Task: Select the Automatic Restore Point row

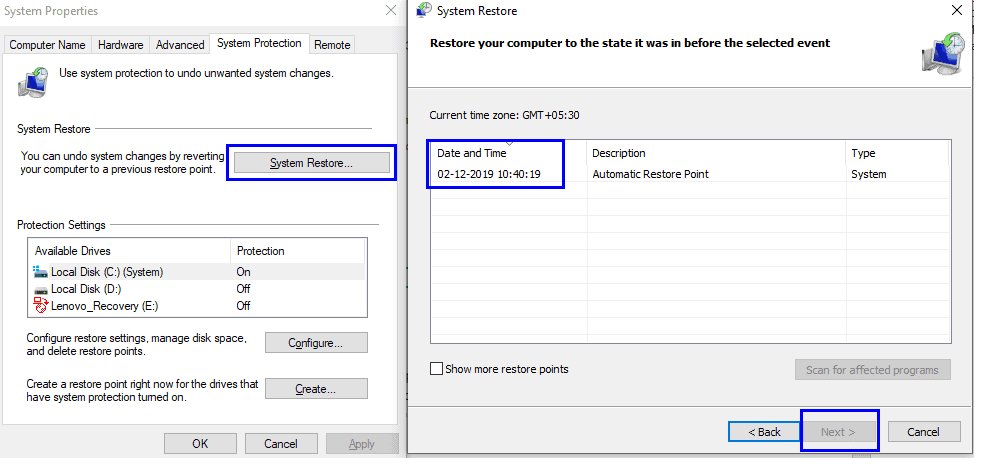Action: click(x=652, y=174)
